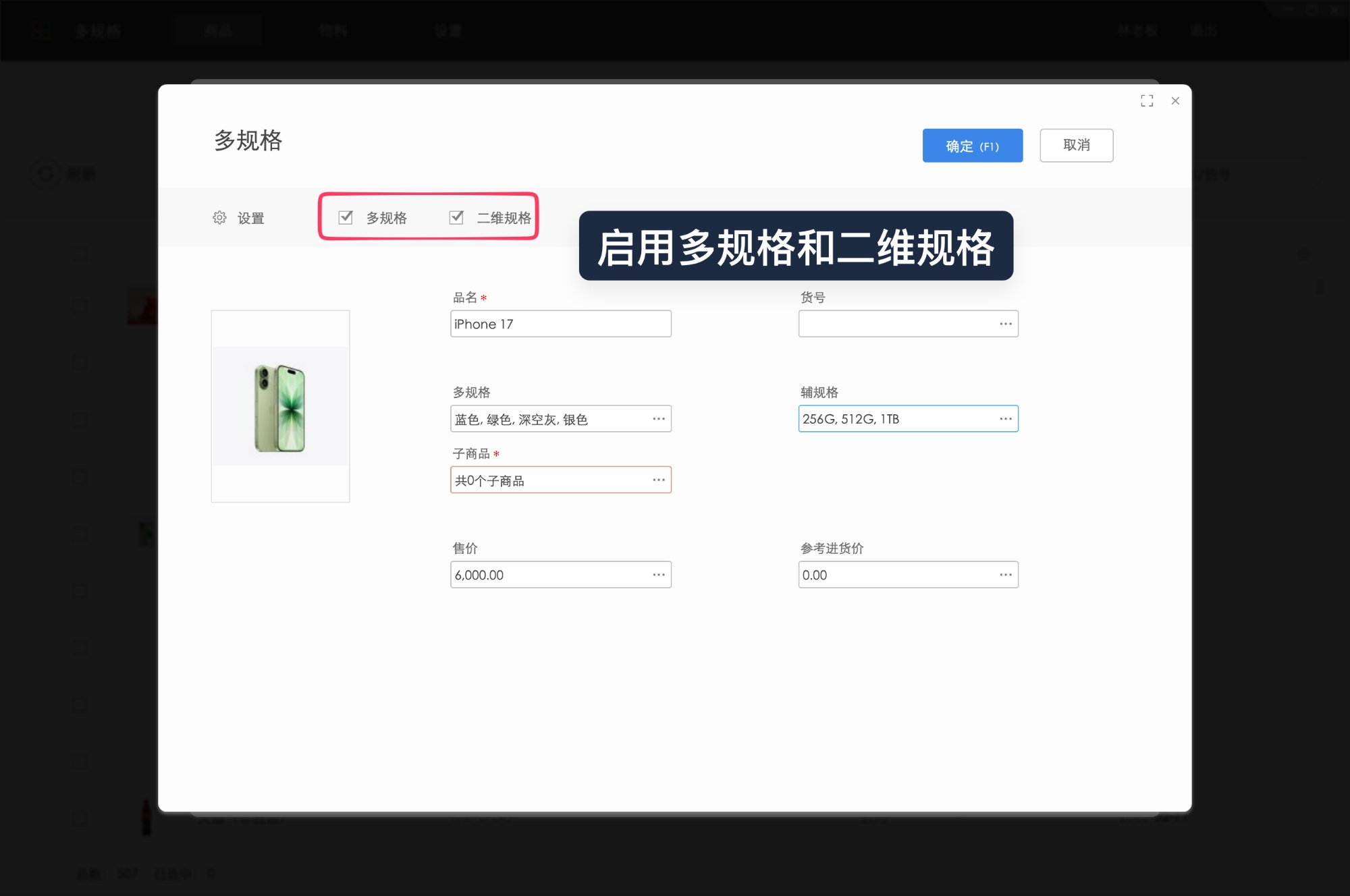Switch to the 物料 tab
The height and width of the screenshot is (896, 1350).
tap(332, 30)
